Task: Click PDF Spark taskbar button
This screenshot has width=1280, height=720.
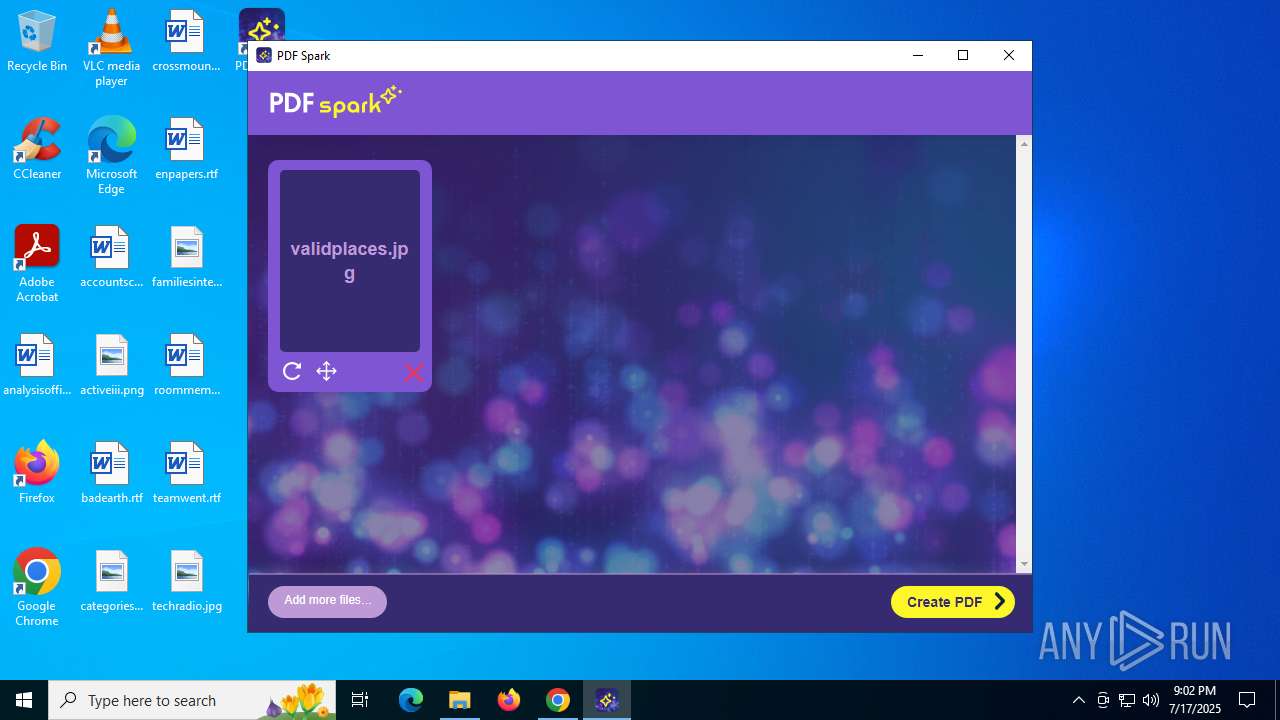Action: tap(607, 700)
